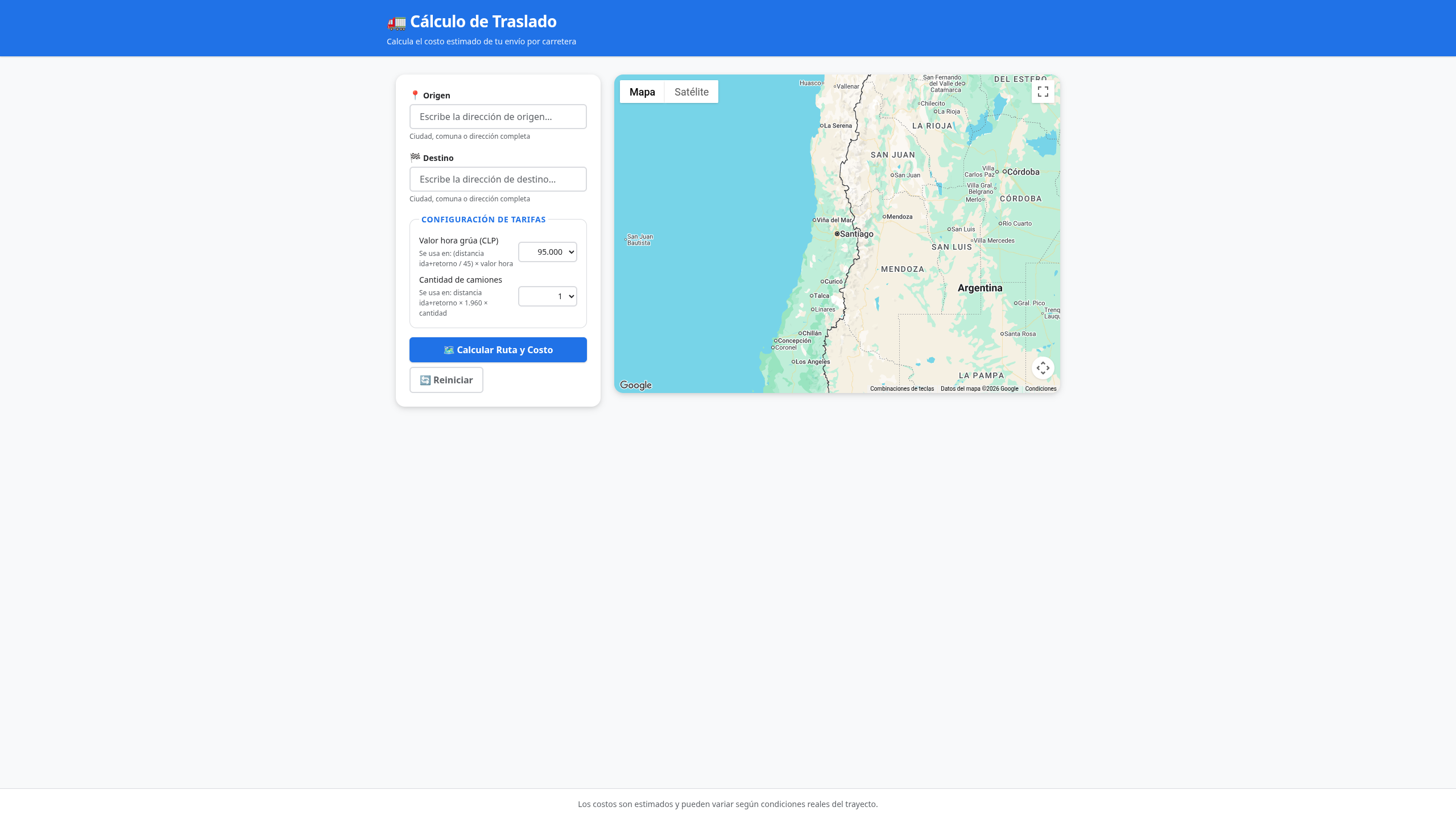Image resolution: width=1456 pixels, height=819 pixels.
Task: Switch map to Satélite view
Action: click(x=691, y=92)
